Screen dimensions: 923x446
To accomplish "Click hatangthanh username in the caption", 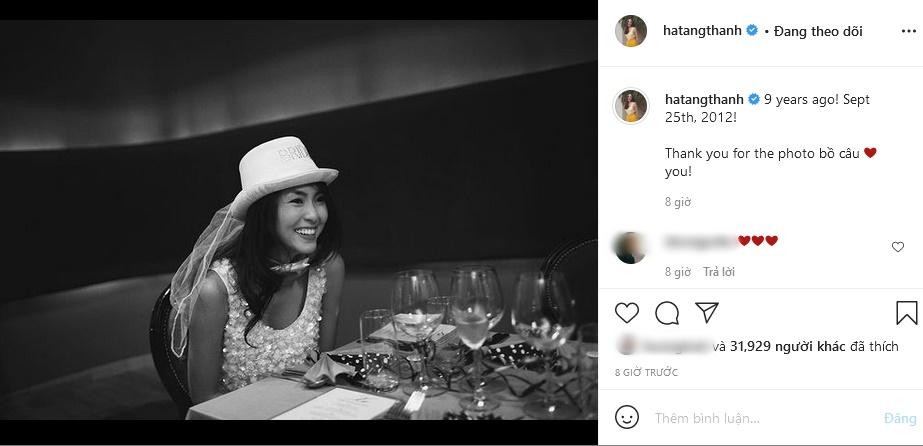I will (704, 100).
